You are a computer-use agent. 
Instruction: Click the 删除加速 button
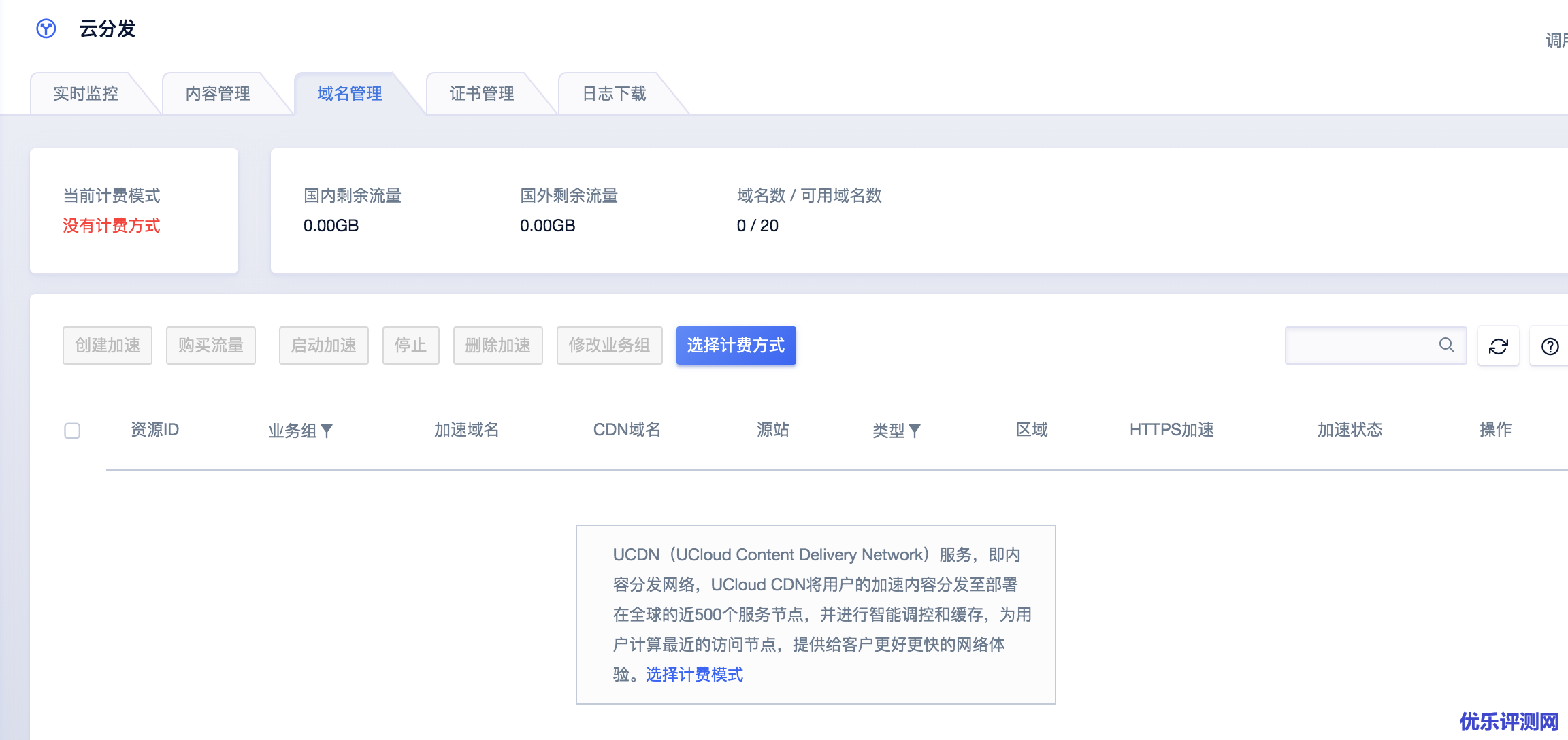pos(497,346)
